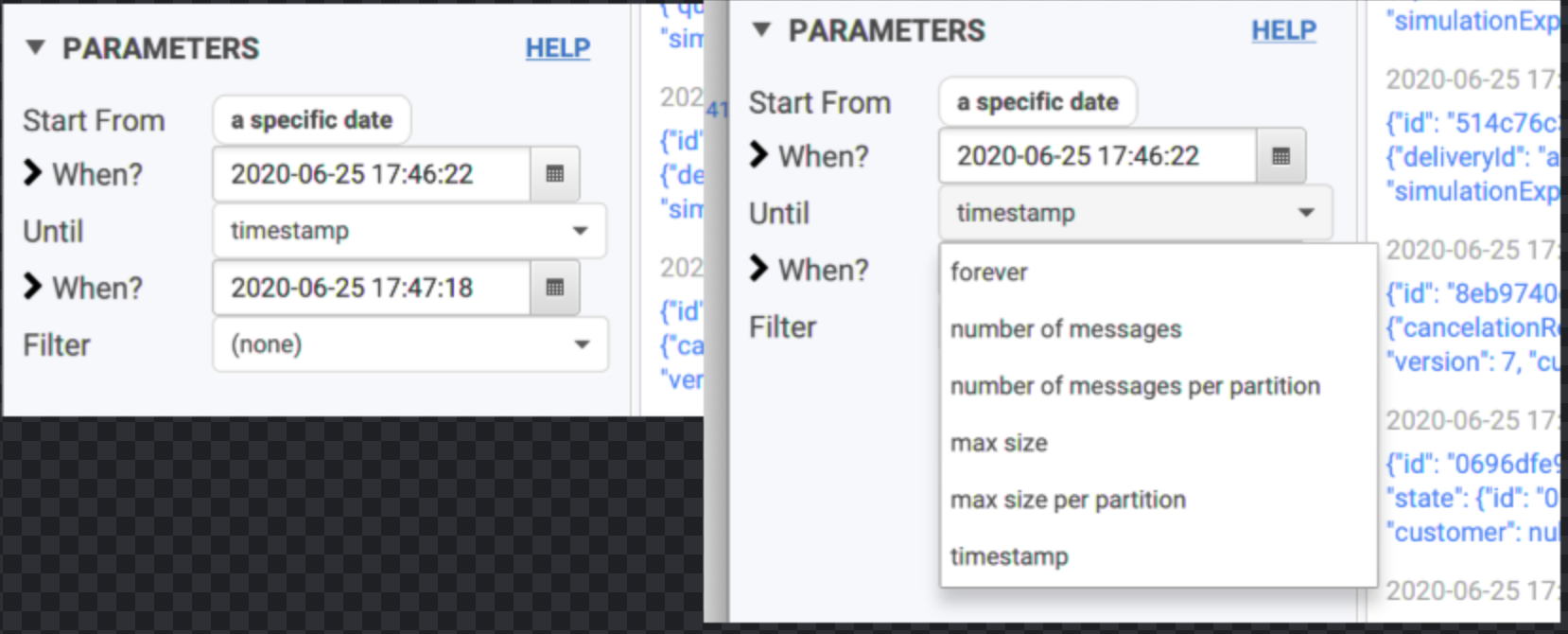
Task: Choose 'max size' option
Action: tap(1158, 442)
